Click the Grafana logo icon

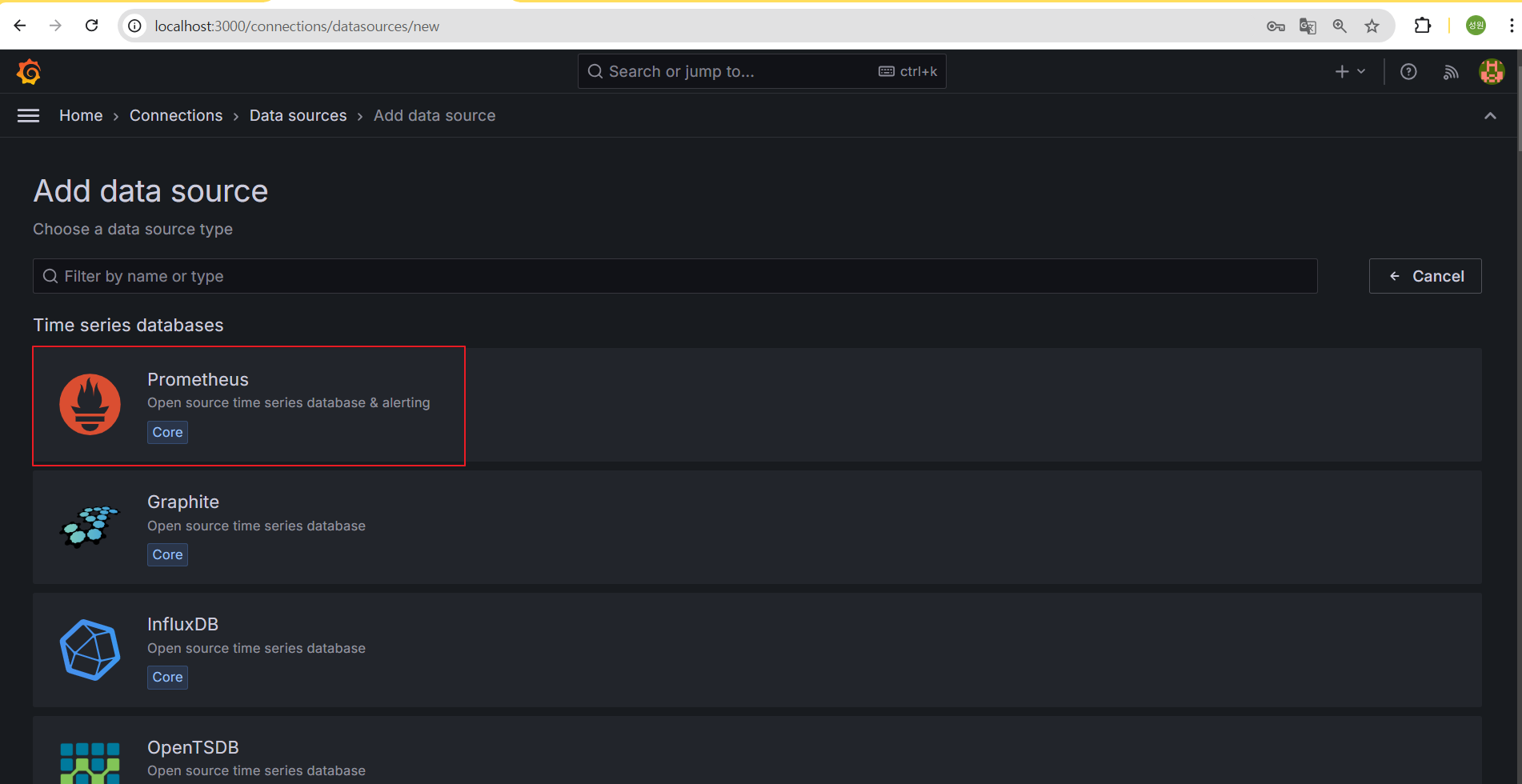pos(29,72)
